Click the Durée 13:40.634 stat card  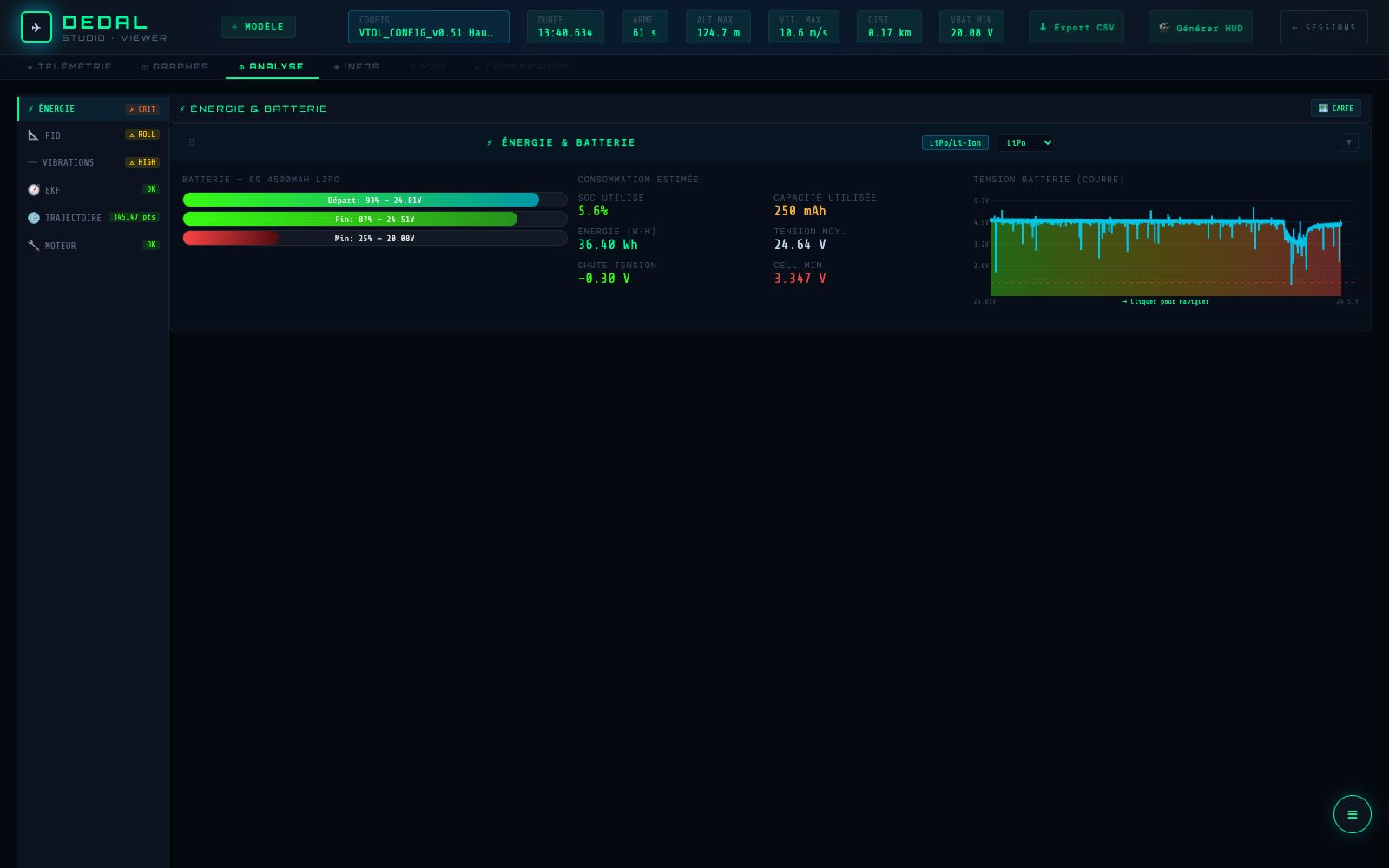[x=565, y=27]
